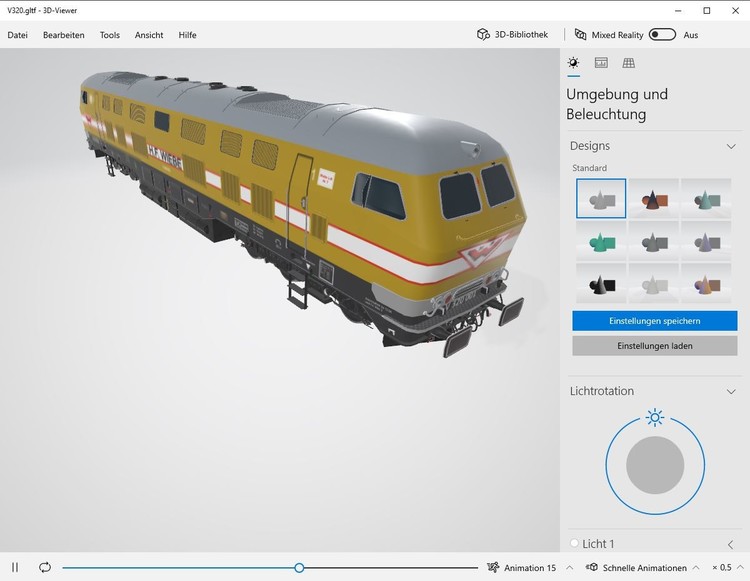
Task: Pause the animation playback
Action: click(15, 567)
